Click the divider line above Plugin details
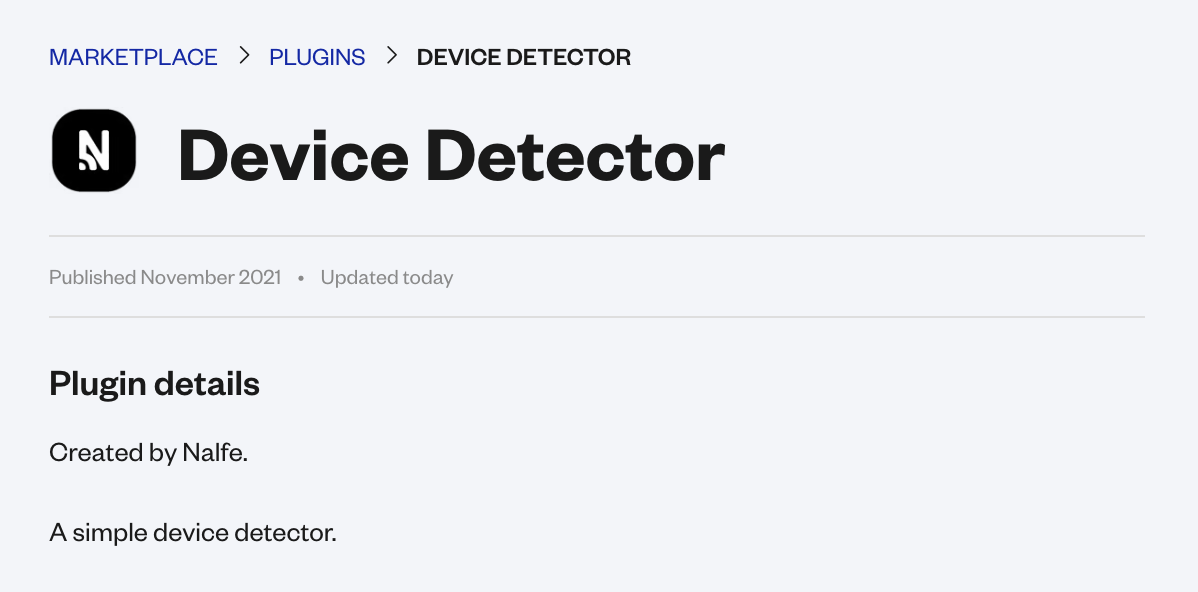The width and height of the screenshot is (1198, 592). [597, 317]
